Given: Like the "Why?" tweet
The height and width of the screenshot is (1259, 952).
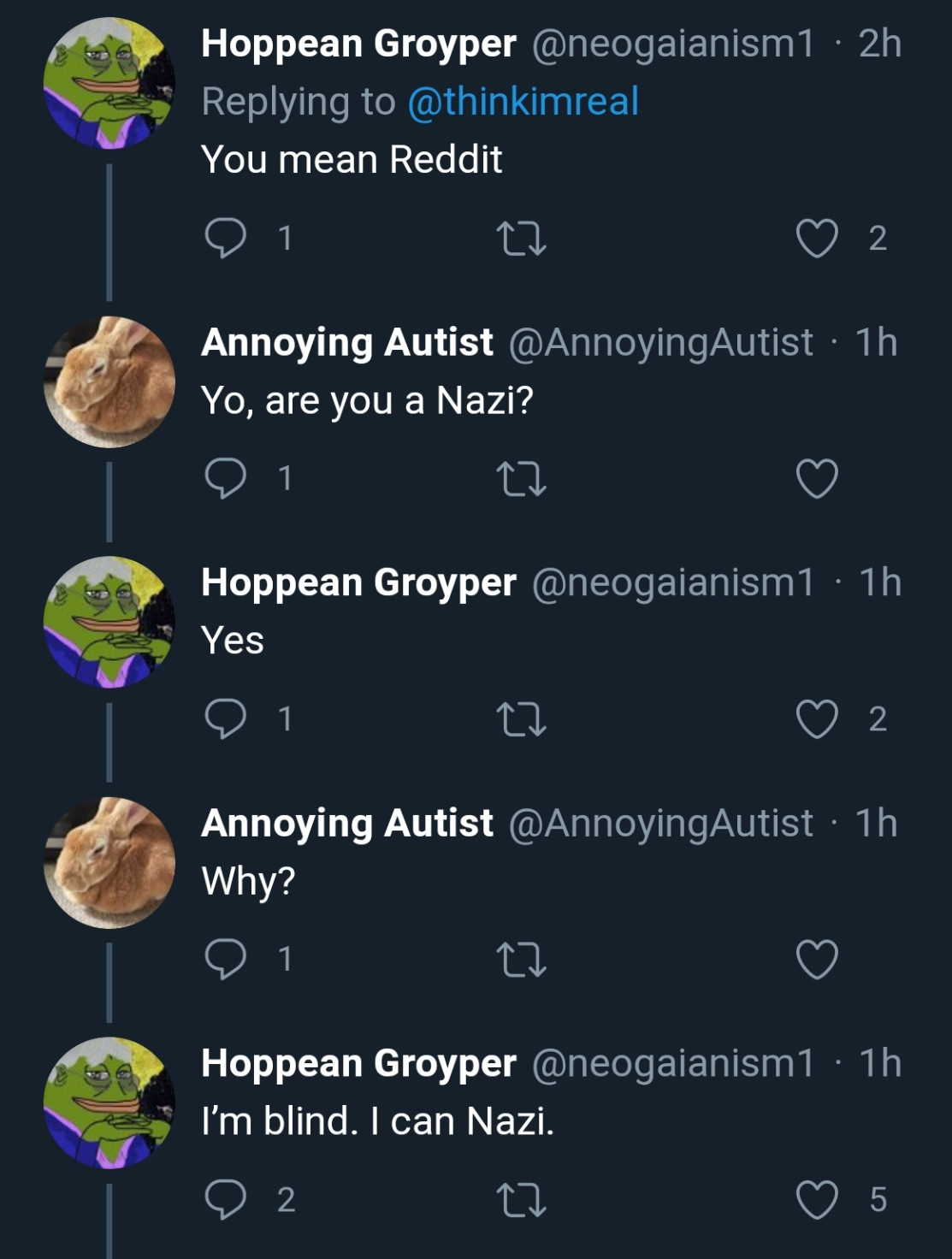Looking at the screenshot, I should click(x=817, y=959).
